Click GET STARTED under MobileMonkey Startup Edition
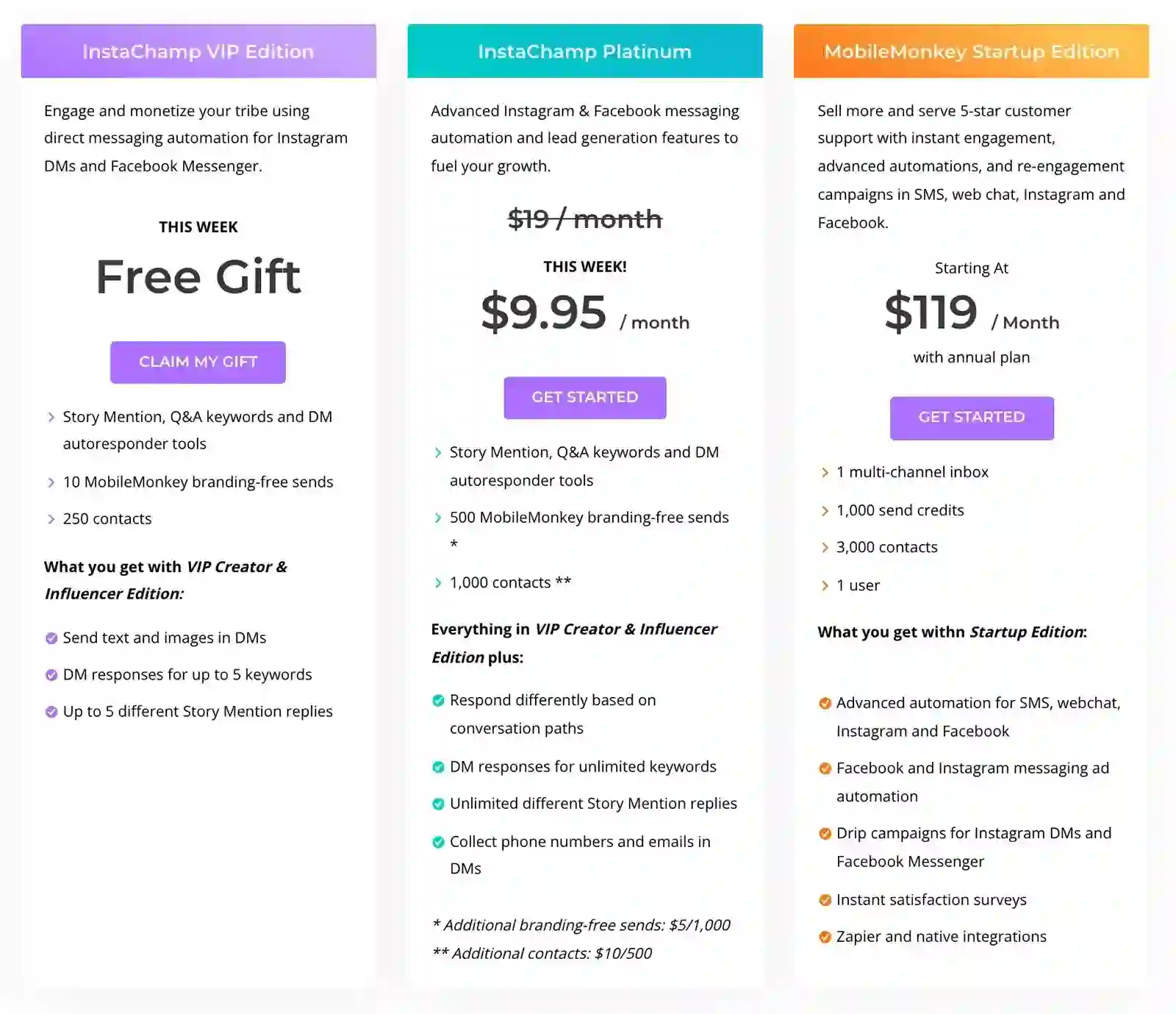Viewport: 1176px width, 1014px height. pos(972,418)
